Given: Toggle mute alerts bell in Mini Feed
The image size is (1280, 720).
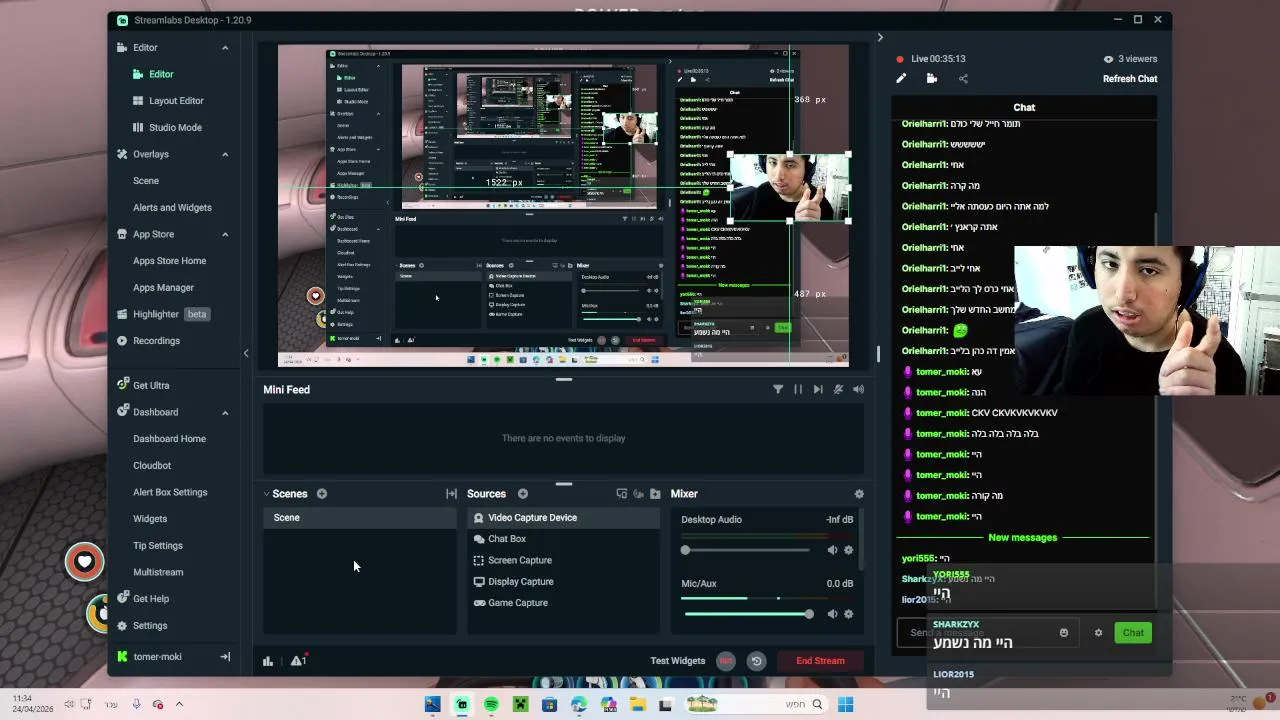Looking at the screenshot, I should coord(838,390).
